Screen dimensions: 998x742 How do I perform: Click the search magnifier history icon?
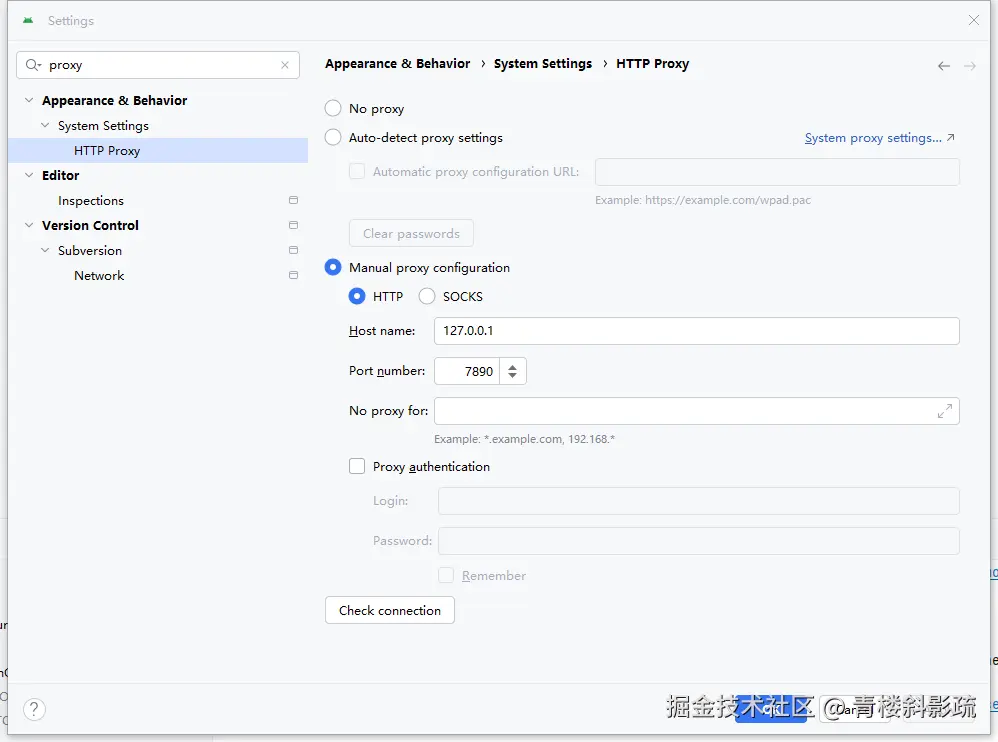click(x=33, y=65)
